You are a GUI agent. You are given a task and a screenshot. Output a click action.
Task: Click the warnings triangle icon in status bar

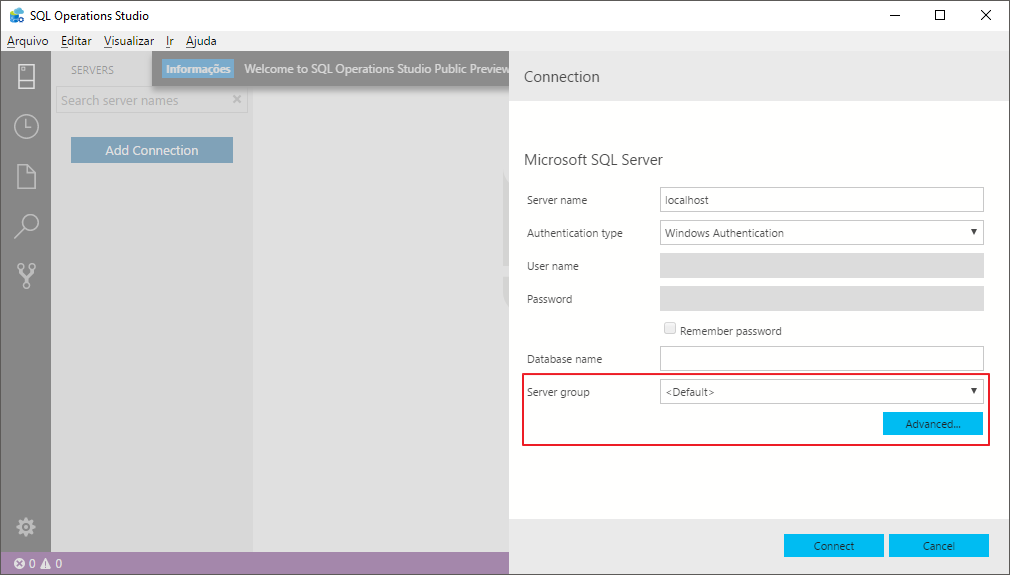45,563
